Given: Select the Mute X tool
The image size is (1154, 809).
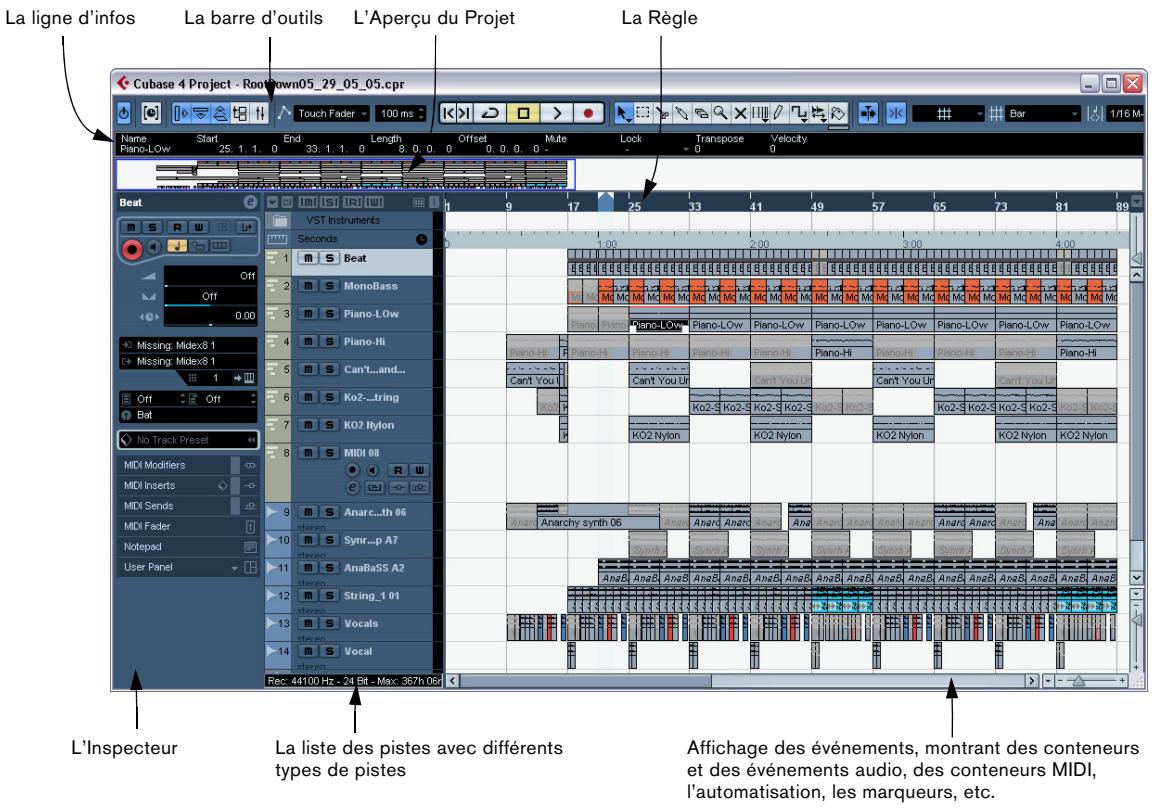Looking at the screenshot, I should click(x=740, y=113).
